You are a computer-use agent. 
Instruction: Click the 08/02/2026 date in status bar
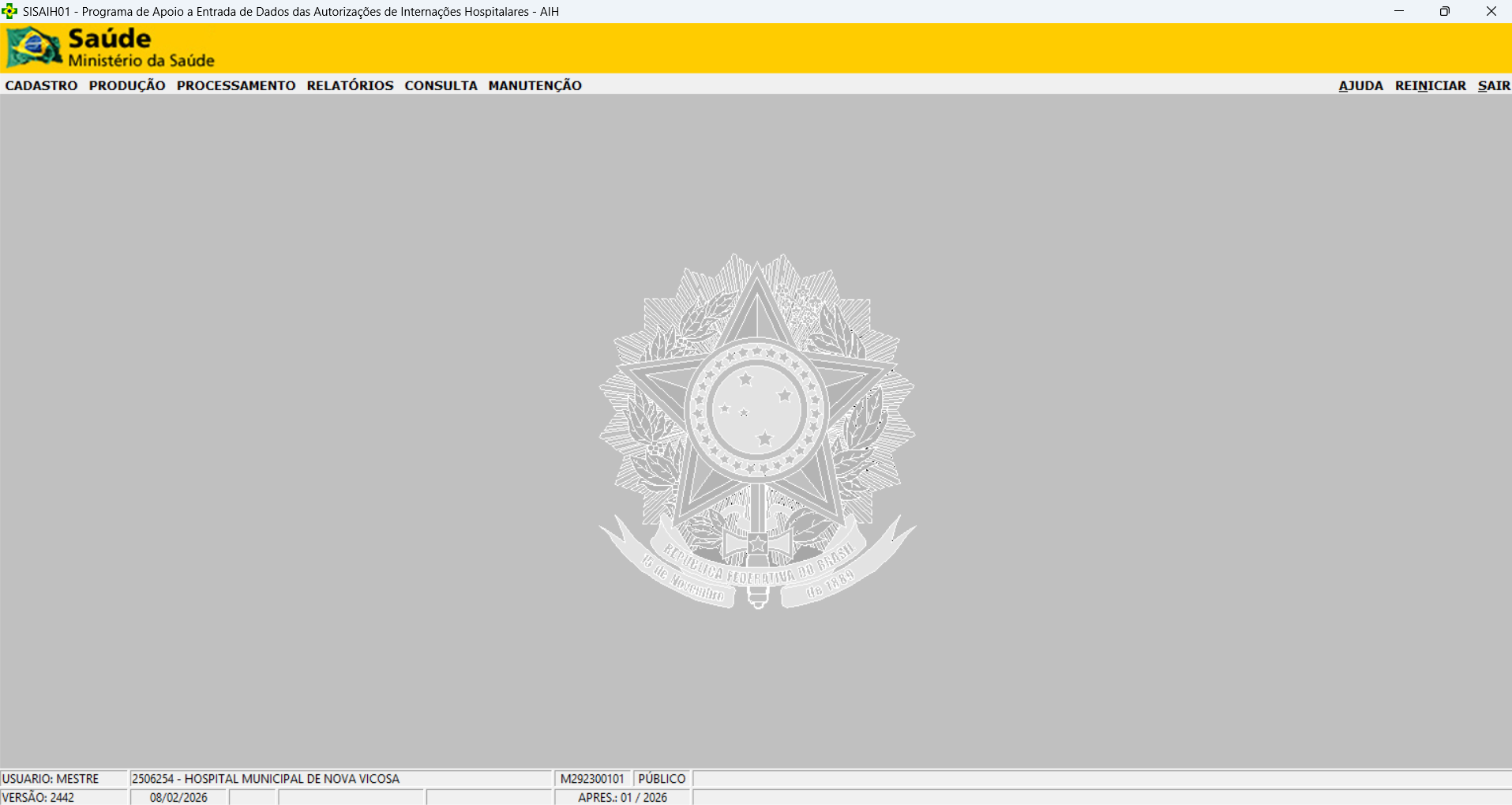point(178,797)
